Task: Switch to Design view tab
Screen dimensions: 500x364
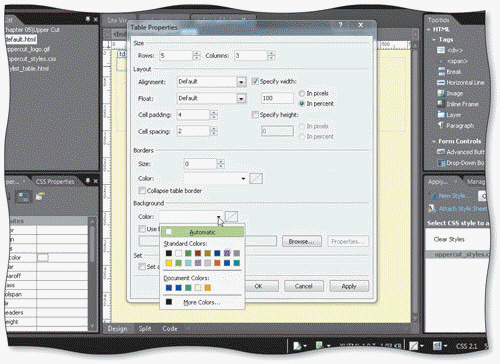Action: (x=117, y=329)
